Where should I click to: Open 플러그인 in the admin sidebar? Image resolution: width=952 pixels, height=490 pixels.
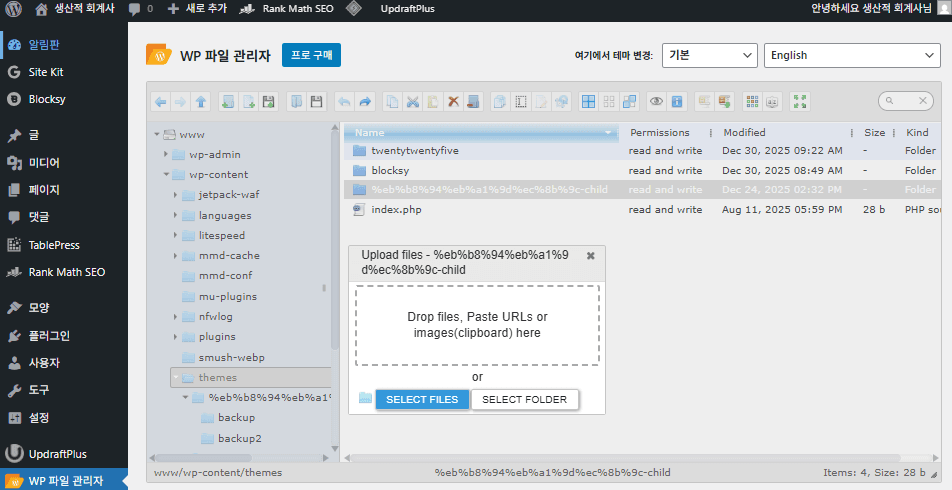pos(49,336)
